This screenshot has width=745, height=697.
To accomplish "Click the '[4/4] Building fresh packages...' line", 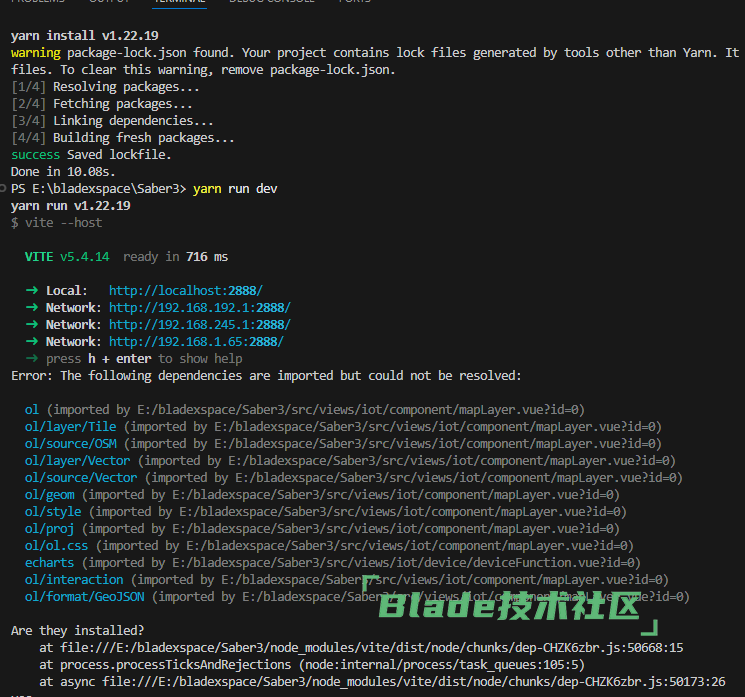I will tap(123, 138).
